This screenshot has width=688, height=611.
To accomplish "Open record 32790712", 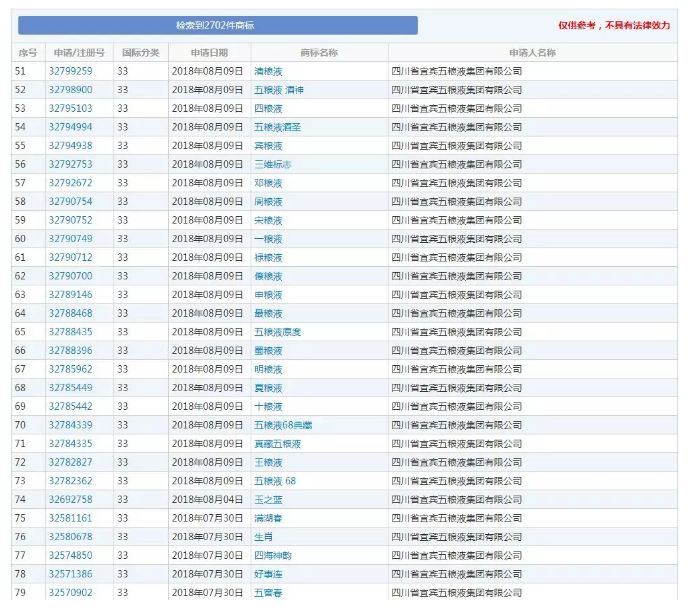I will (71, 257).
